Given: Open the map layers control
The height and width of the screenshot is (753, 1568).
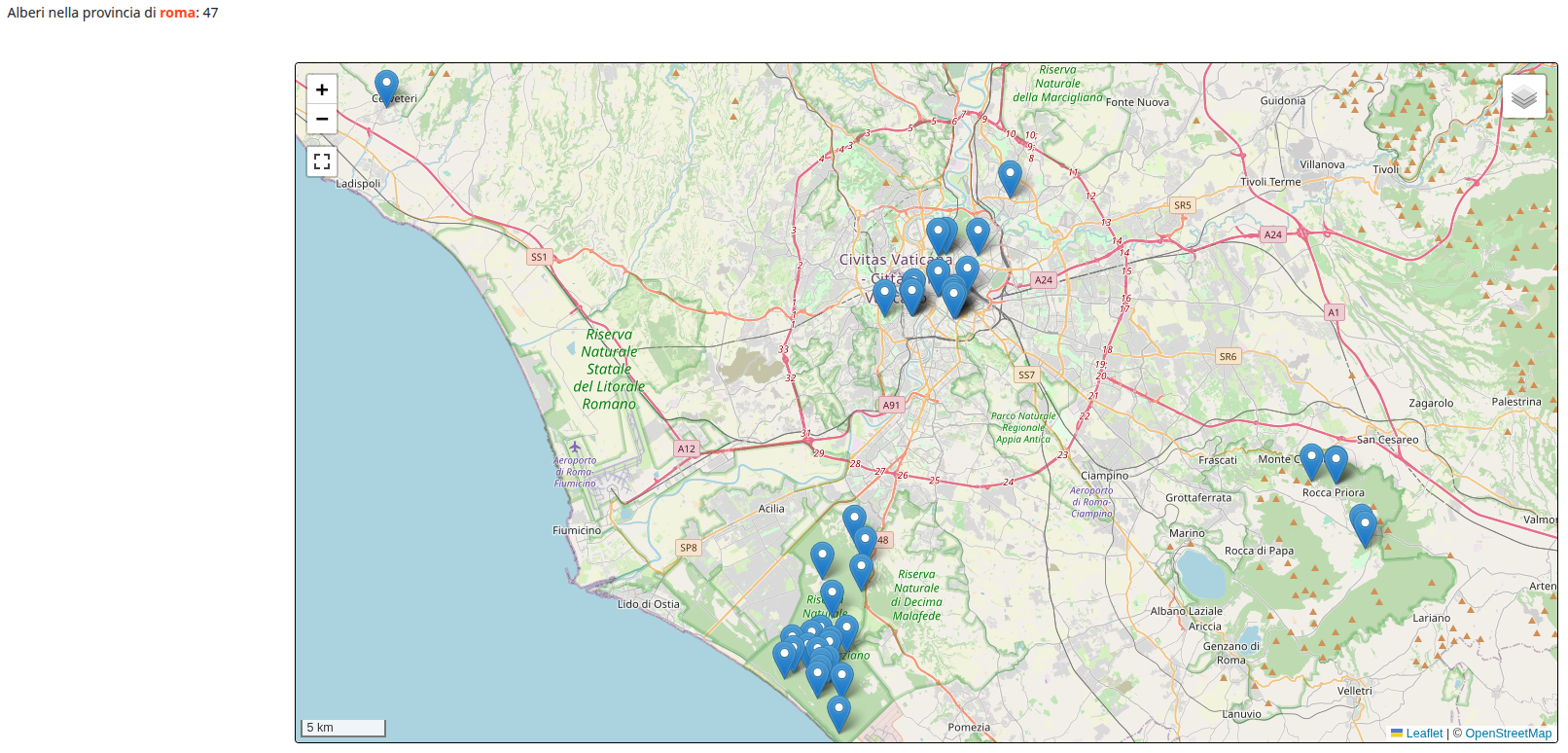Looking at the screenshot, I should tap(1524, 96).
